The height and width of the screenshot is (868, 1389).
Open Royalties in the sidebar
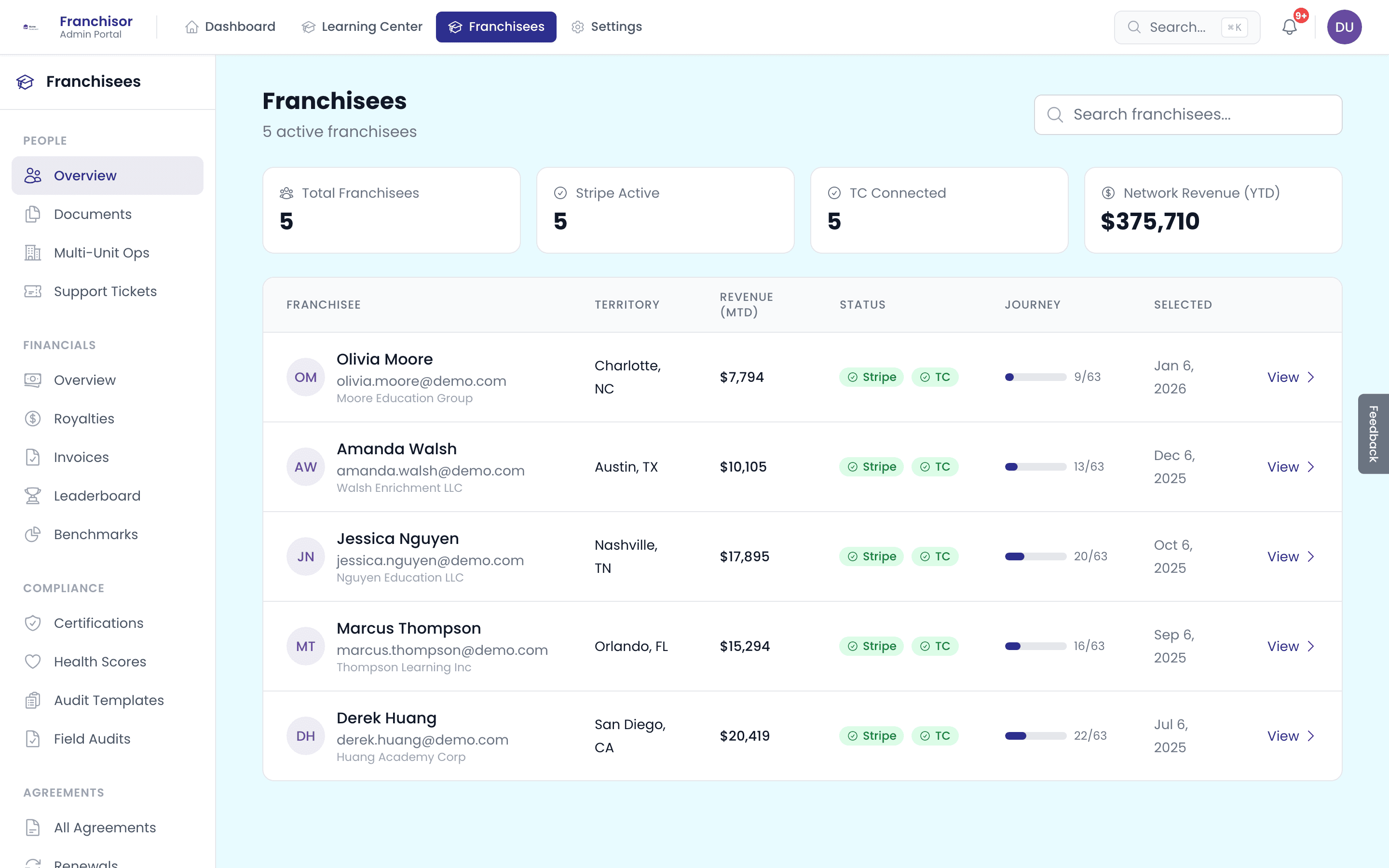[108, 419]
